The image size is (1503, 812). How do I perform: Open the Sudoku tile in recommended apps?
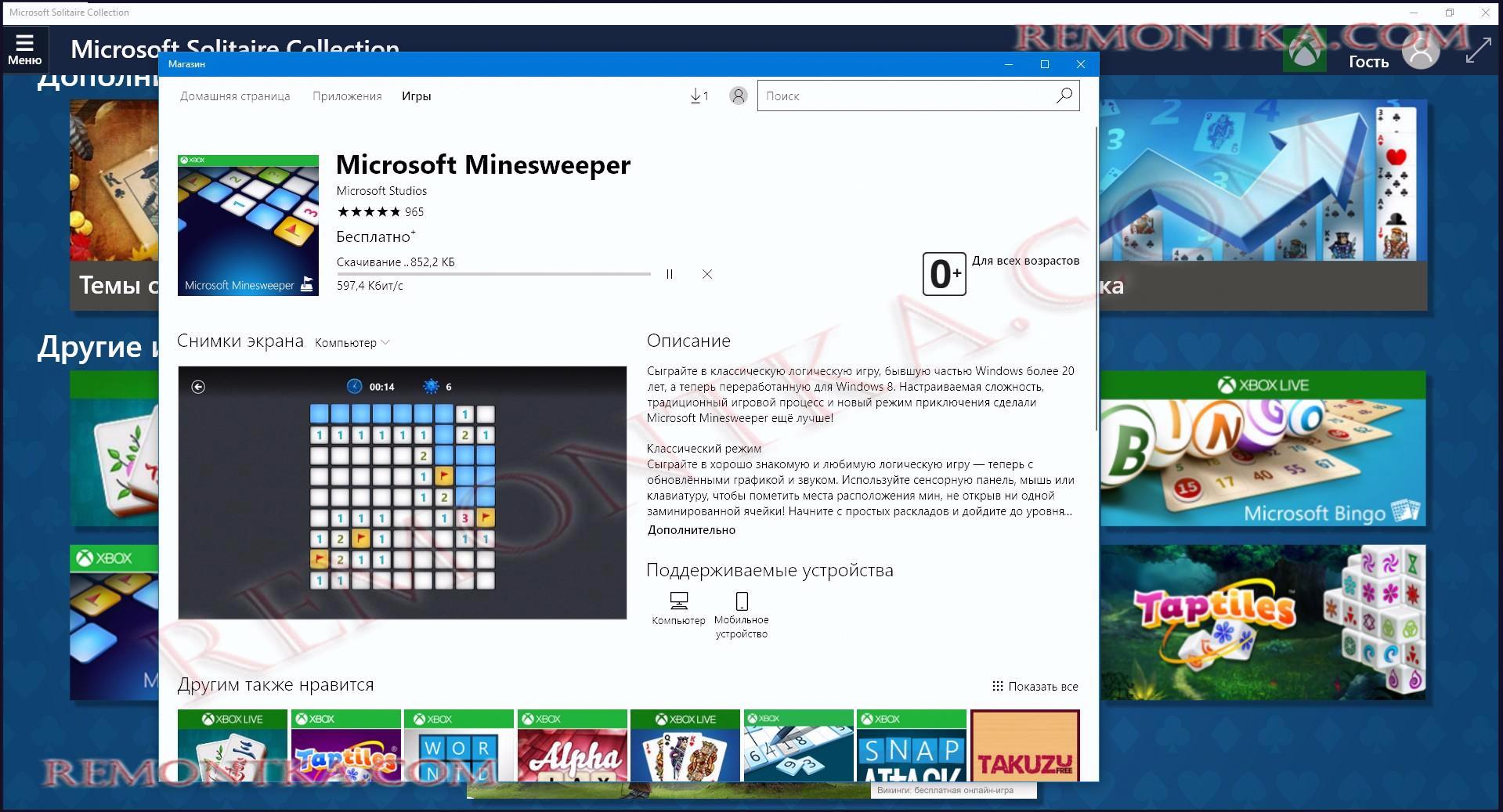[799, 745]
